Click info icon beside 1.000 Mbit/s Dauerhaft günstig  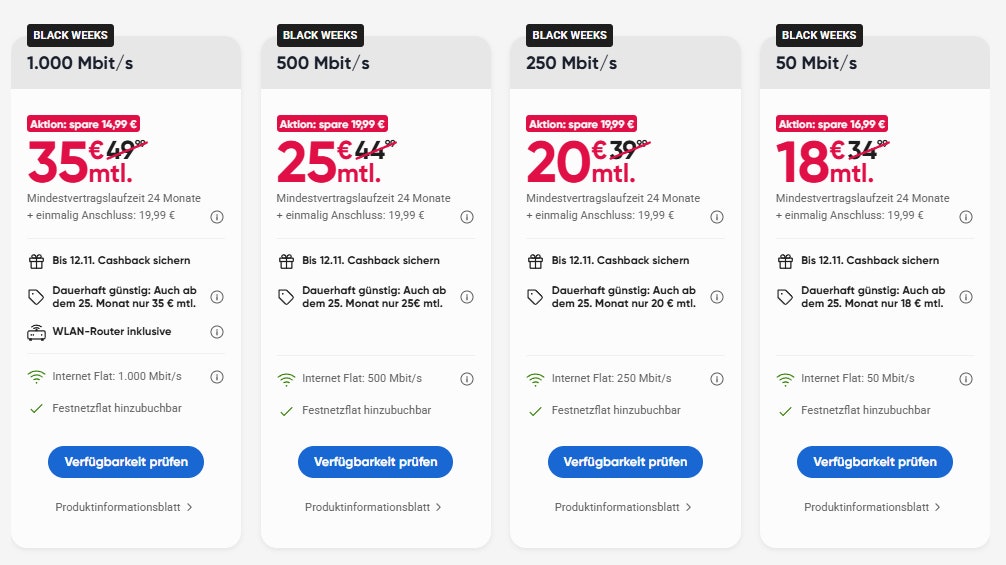point(217,297)
